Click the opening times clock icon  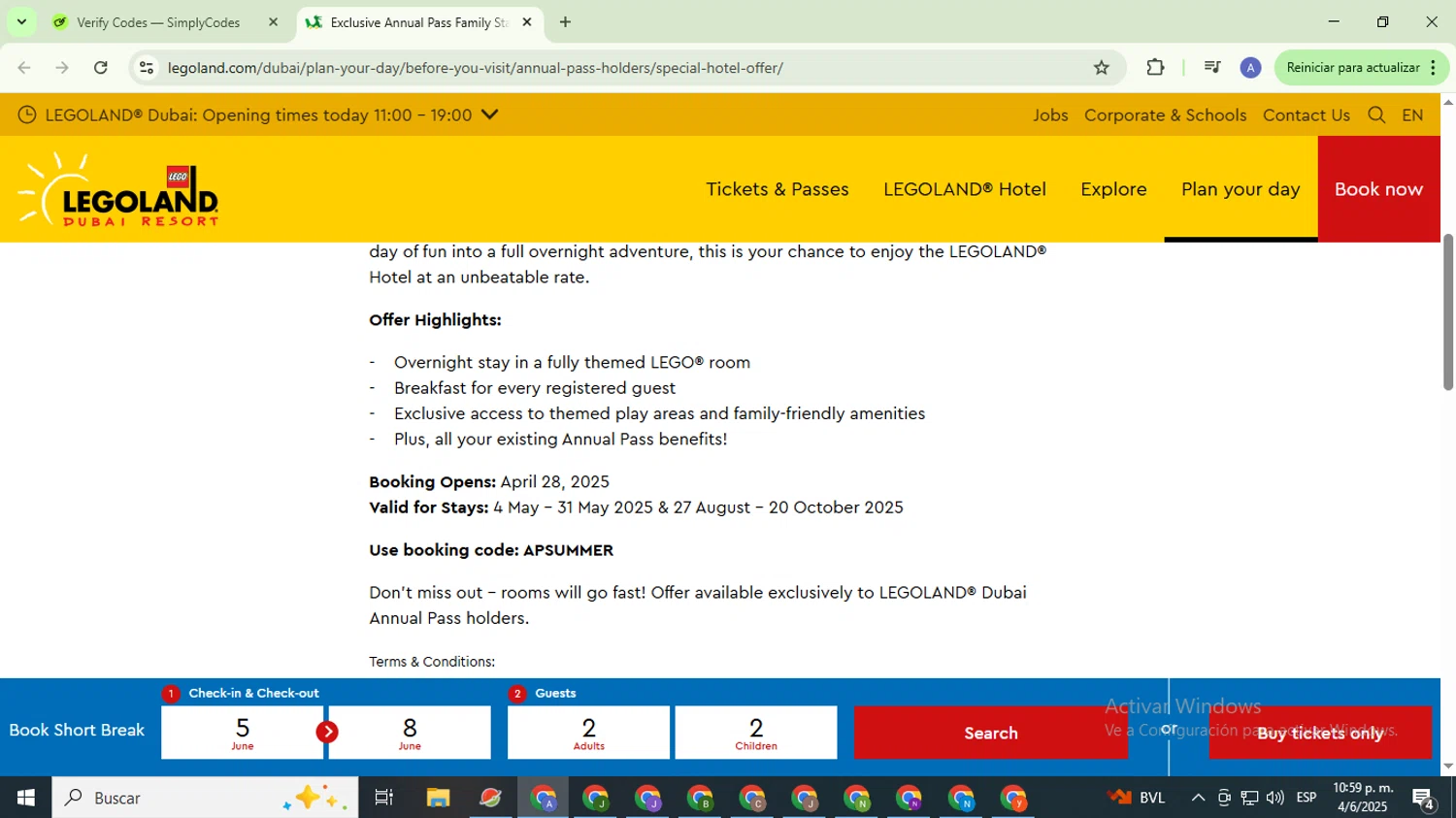pos(27,115)
